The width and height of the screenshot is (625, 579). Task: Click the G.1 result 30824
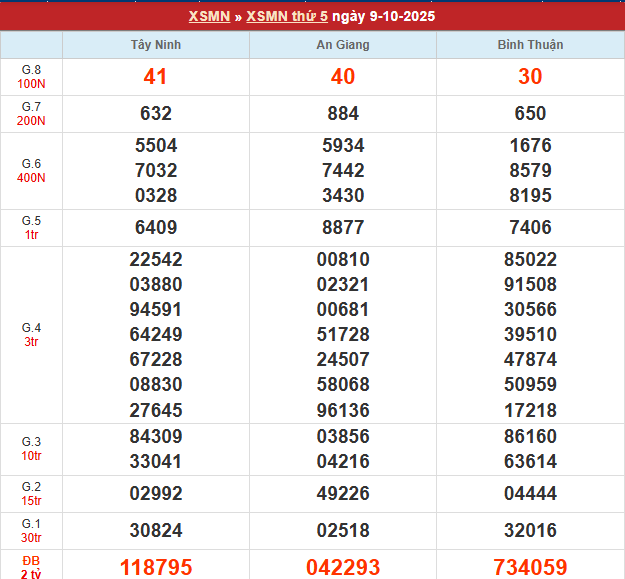coord(156,531)
